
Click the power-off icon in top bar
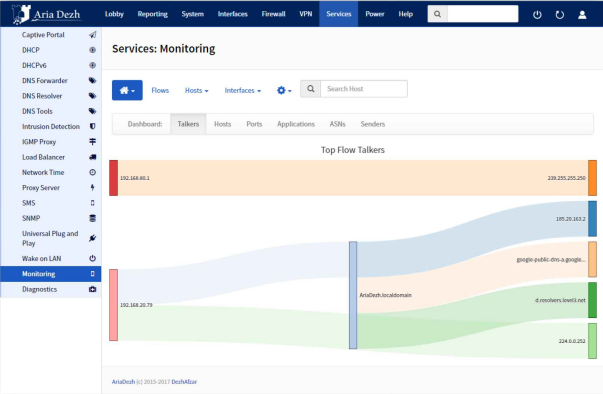(537, 15)
